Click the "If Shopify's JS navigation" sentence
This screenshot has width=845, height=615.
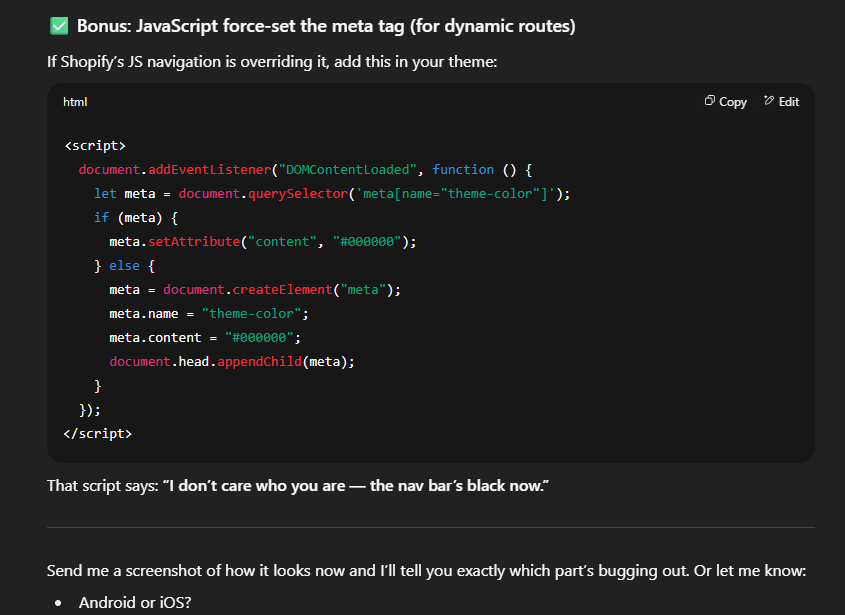[x=272, y=62]
